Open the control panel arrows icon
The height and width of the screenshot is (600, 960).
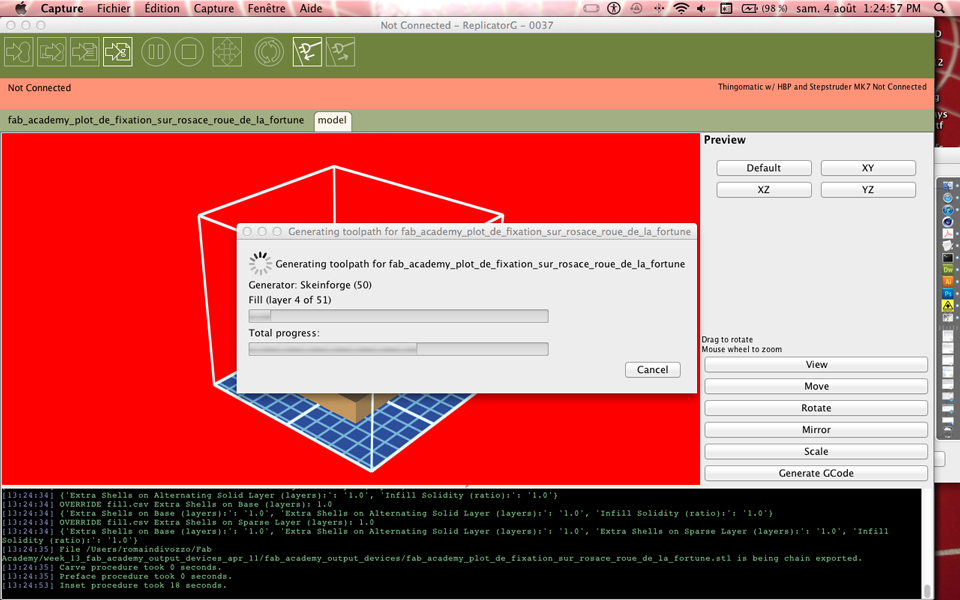(227, 52)
